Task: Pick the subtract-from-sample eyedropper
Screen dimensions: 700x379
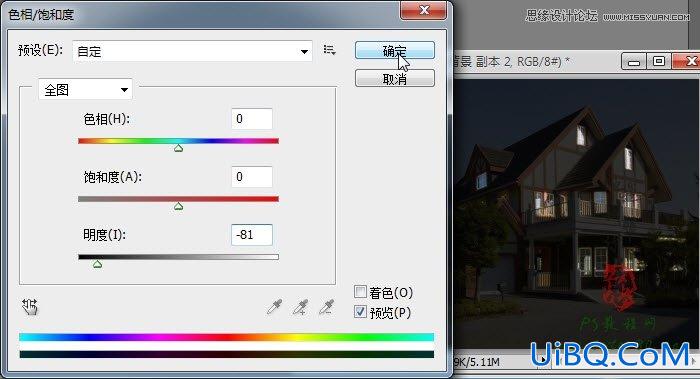Action: 327,307
